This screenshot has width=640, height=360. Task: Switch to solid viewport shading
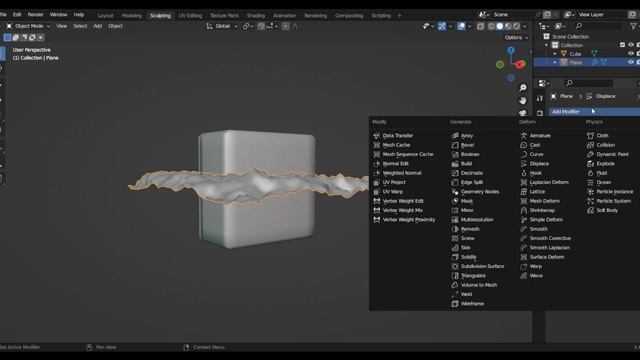click(500, 26)
